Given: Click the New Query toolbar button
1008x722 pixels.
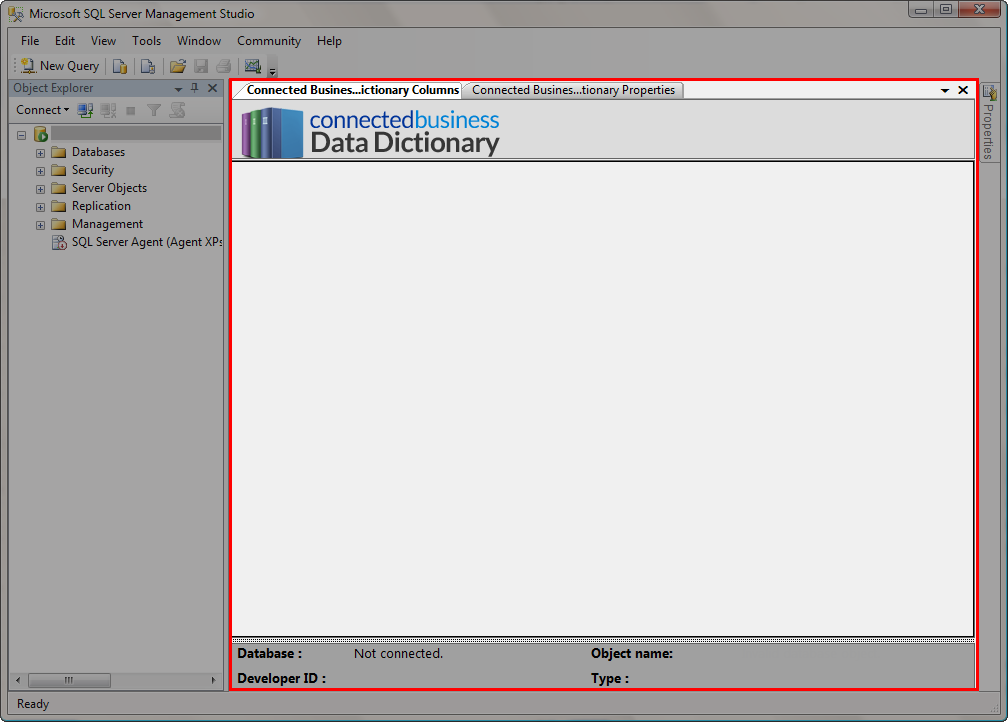Looking at the screenshot, I should pyautogui.click(x=61, y=66).
